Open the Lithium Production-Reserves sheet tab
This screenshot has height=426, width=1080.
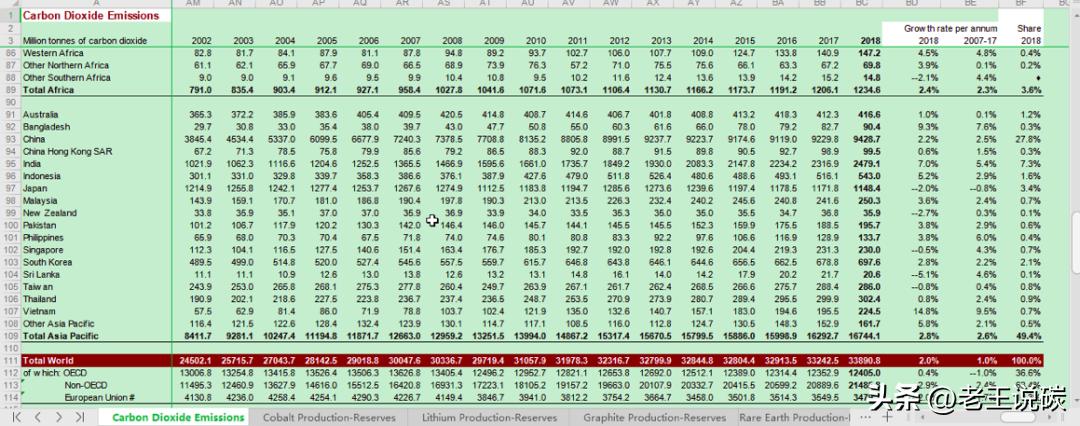coord(490,417)
